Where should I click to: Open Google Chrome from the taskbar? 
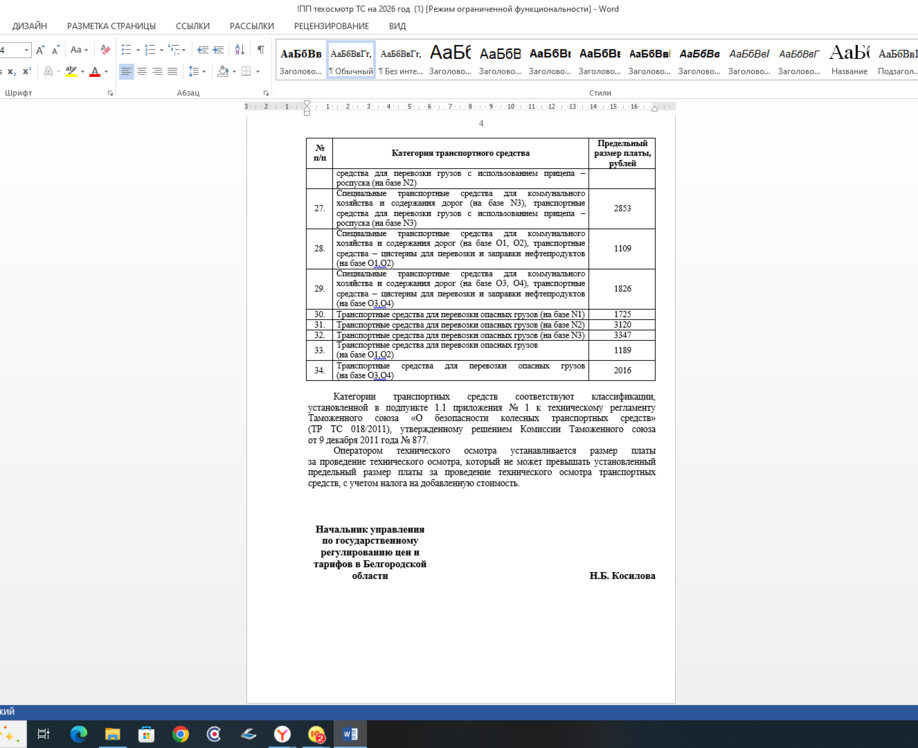pos(180,734)
